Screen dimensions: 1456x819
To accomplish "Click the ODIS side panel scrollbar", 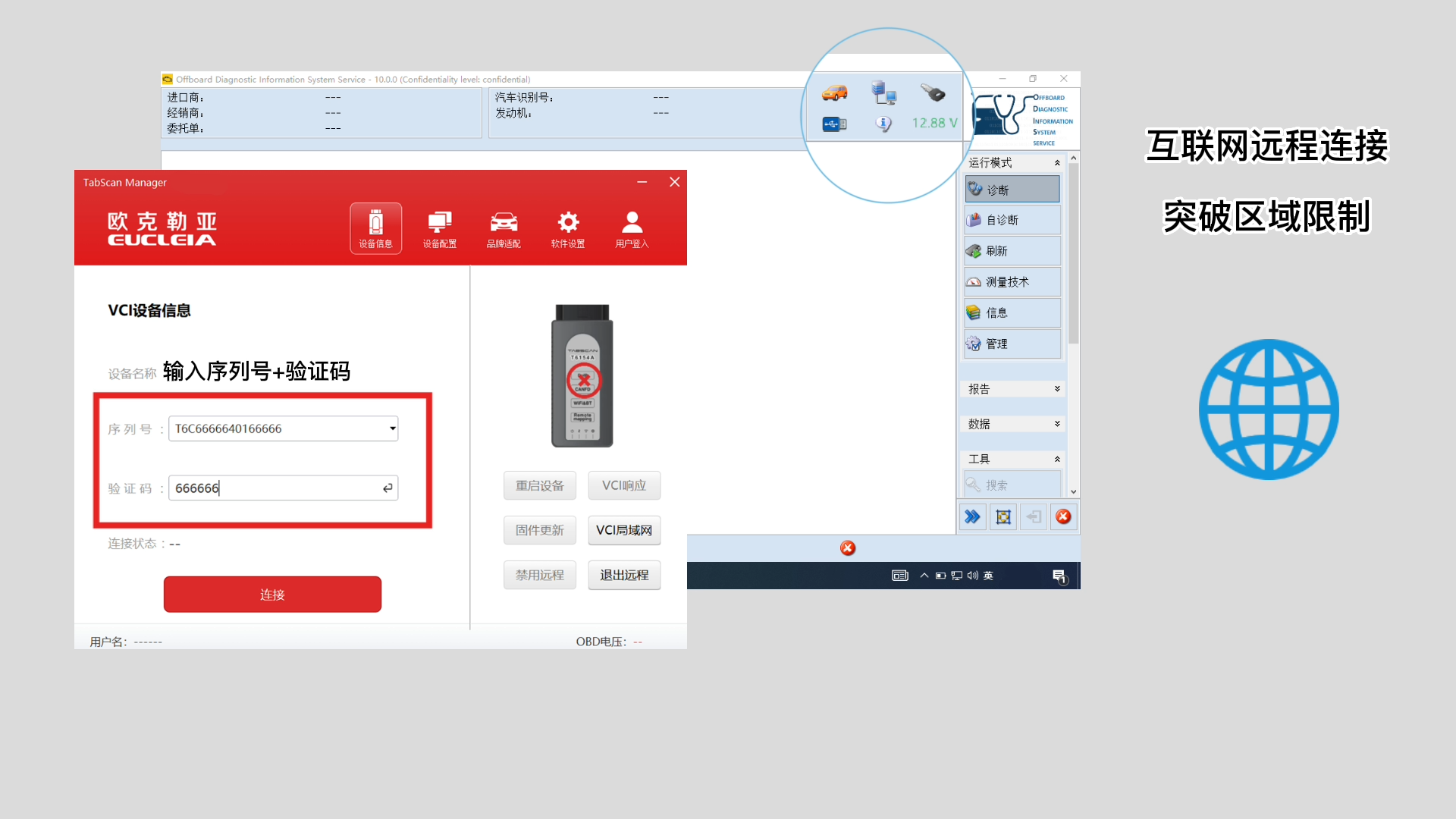I will [1073, 254].
